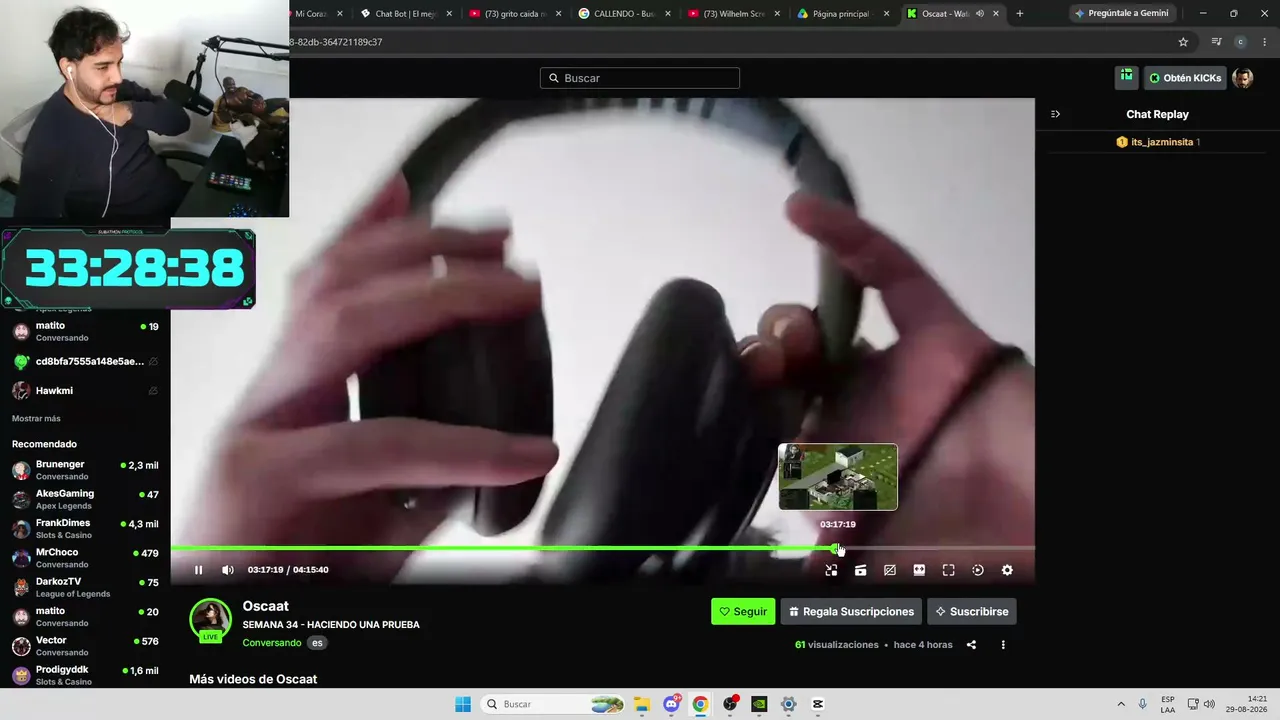
Task: Expand sidebar with Mostrar más
Action: coord(36,418)
